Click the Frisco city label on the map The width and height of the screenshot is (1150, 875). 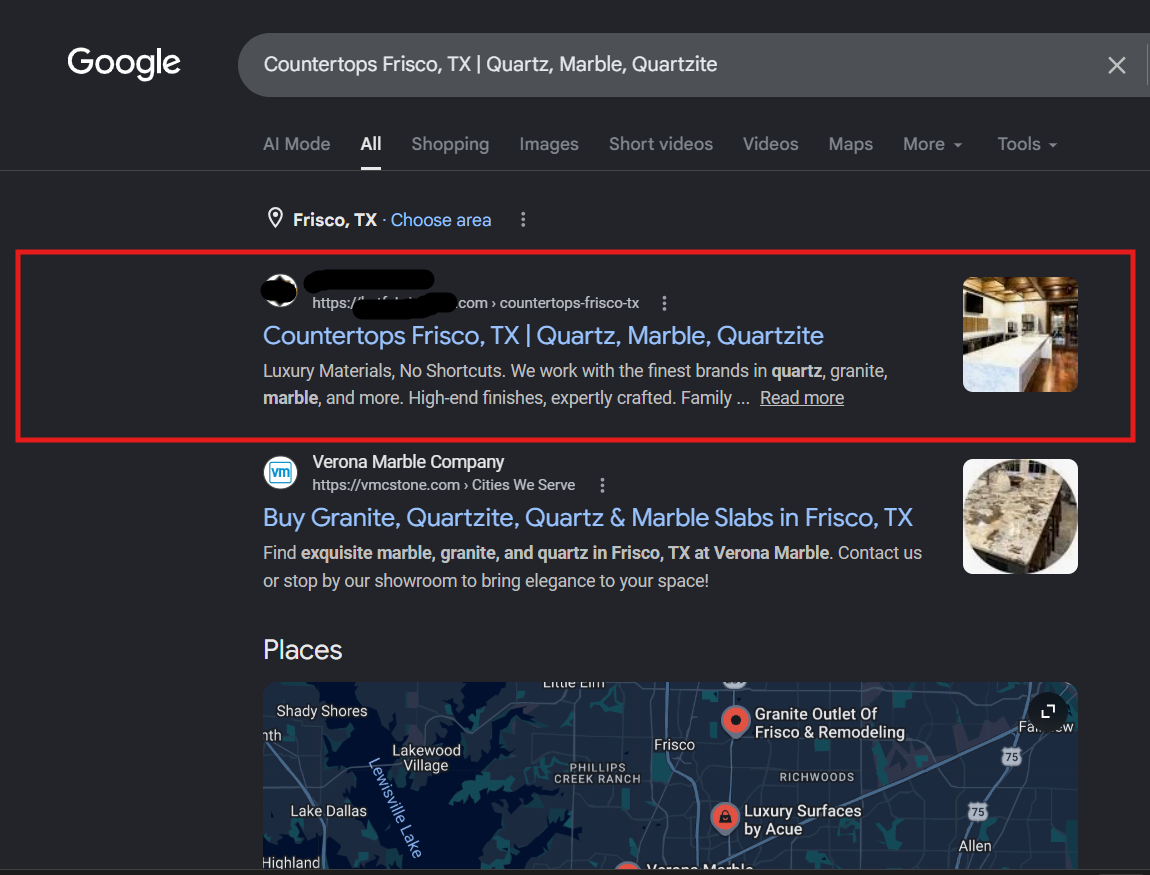pos(674,744)
